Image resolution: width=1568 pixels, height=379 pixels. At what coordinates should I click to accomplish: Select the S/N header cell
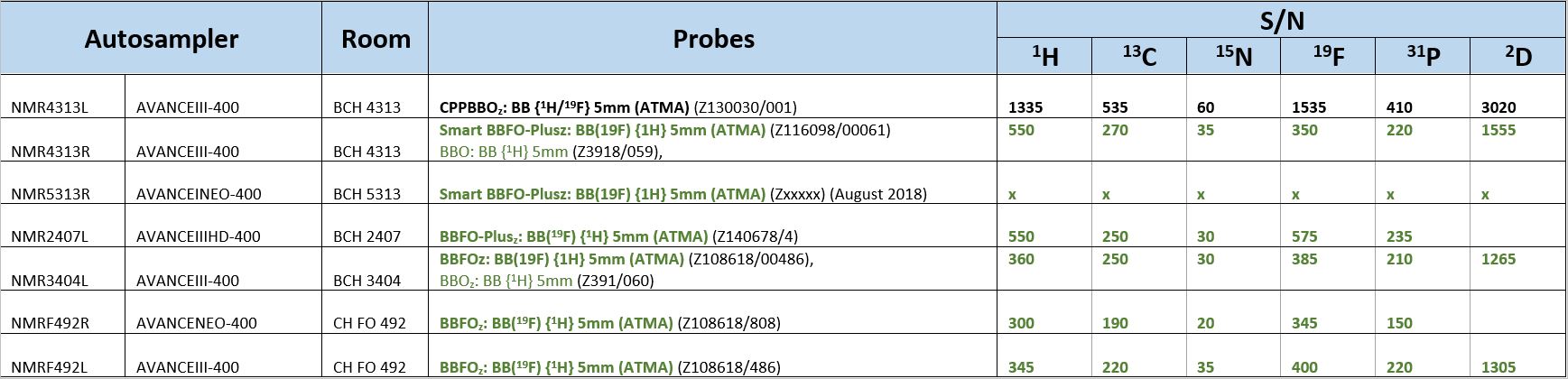(x=1282, y=20)
